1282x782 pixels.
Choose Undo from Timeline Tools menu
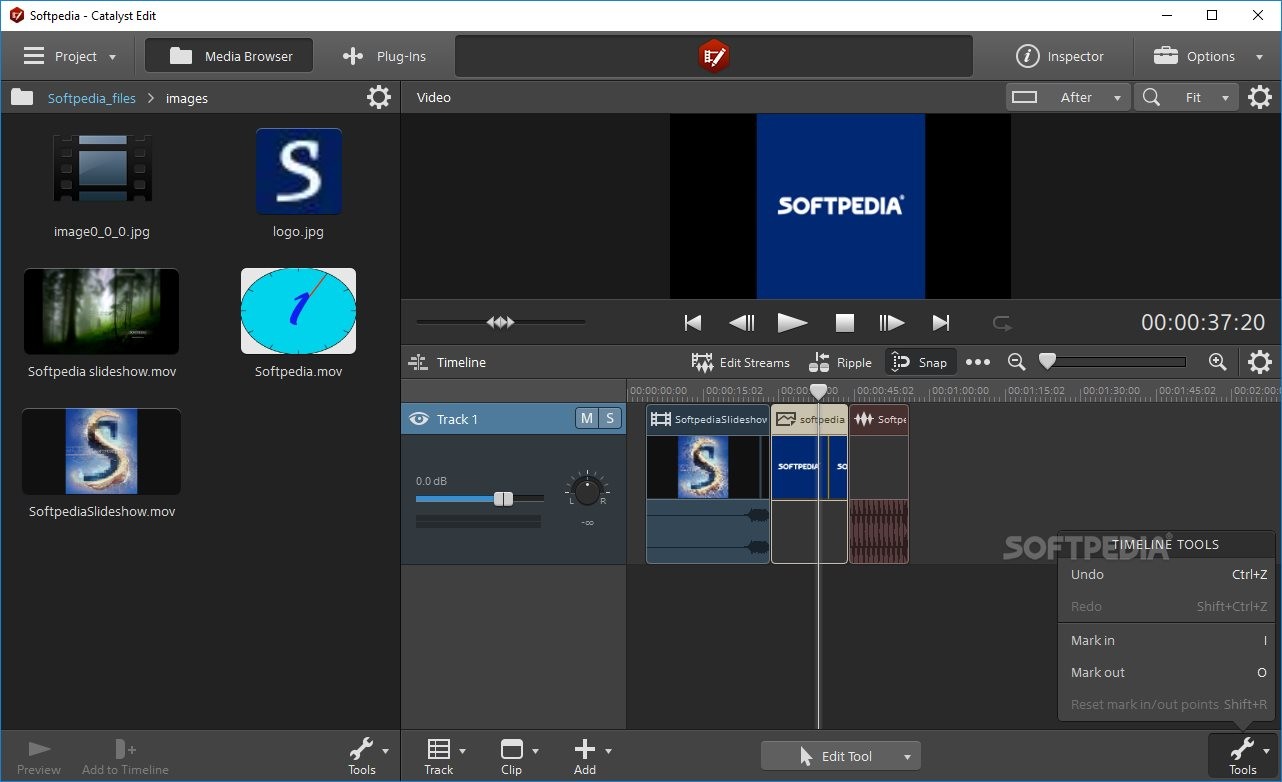(1167, 574)
